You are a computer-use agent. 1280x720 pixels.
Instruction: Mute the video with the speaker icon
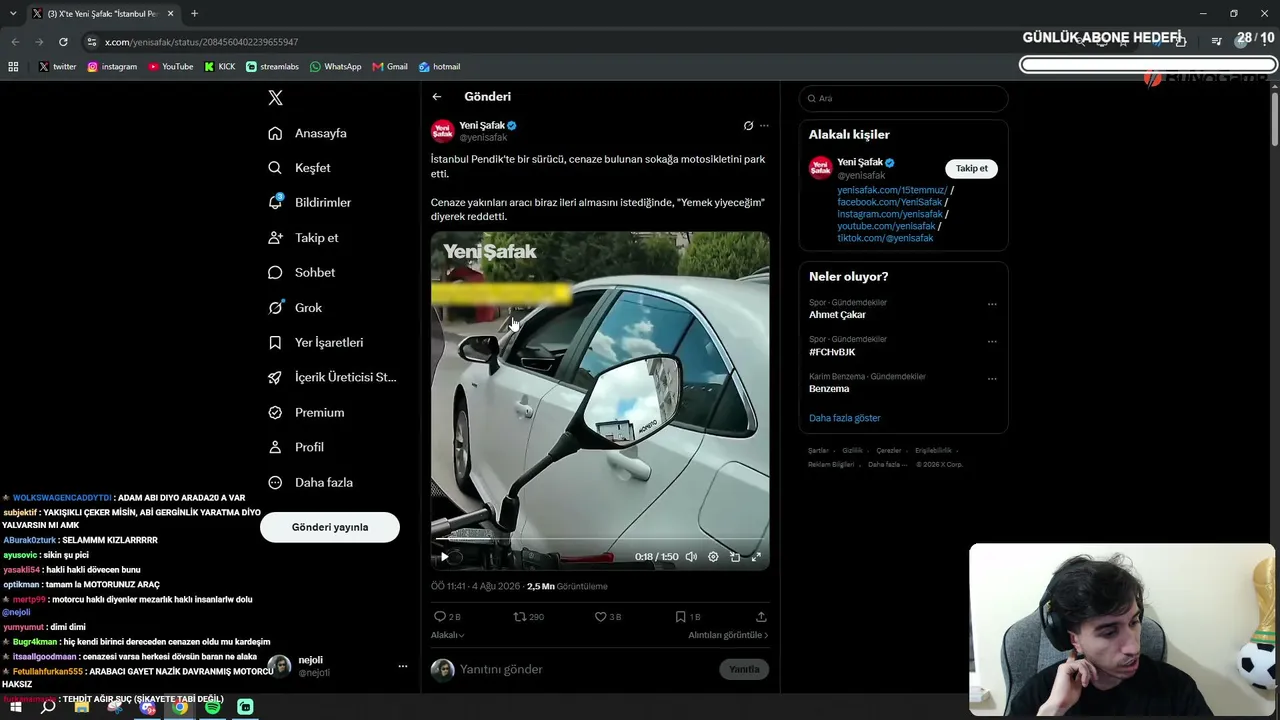(x=691, y=557)
